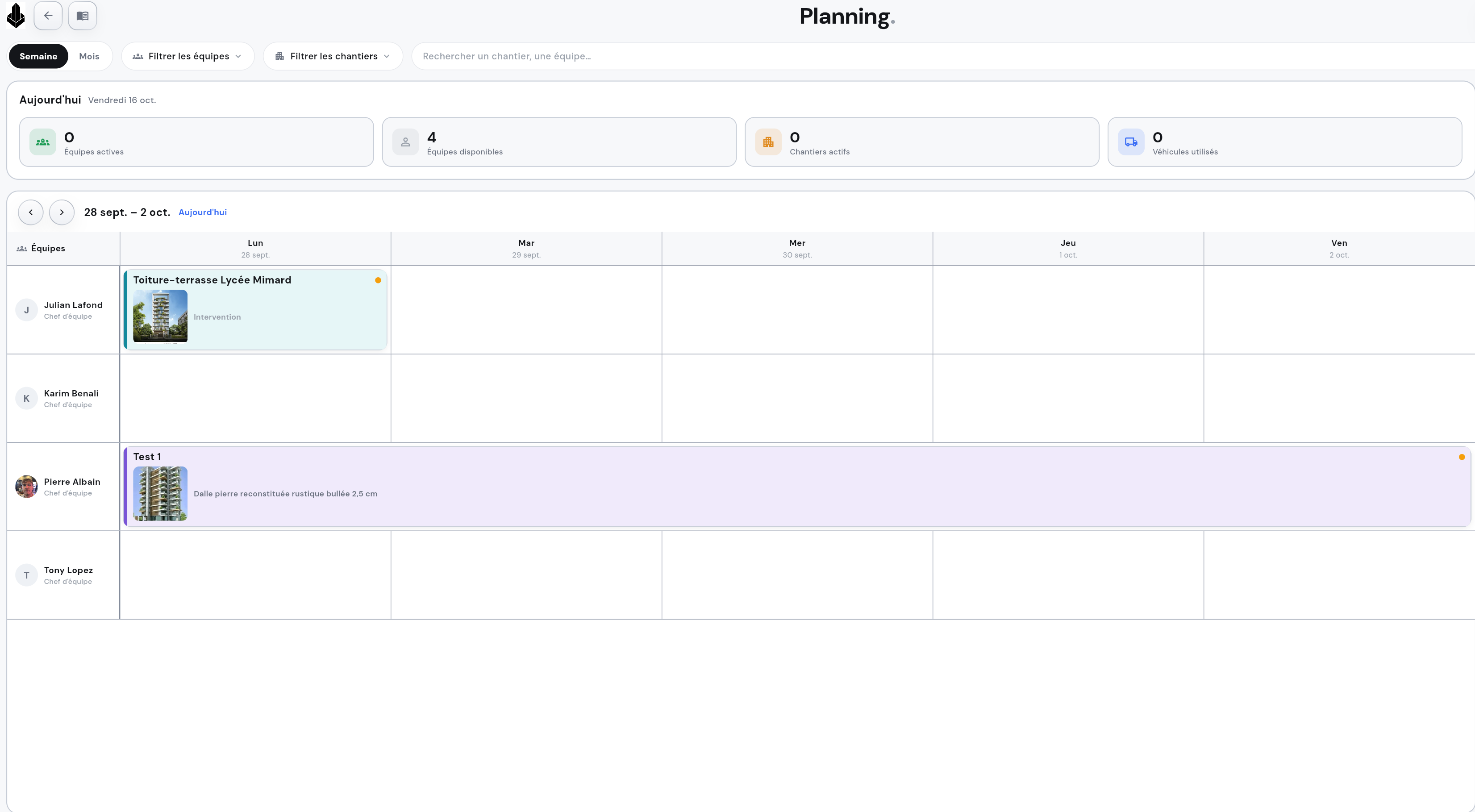Click the Vendredi 16 oct. date text

tap(122, 100)
